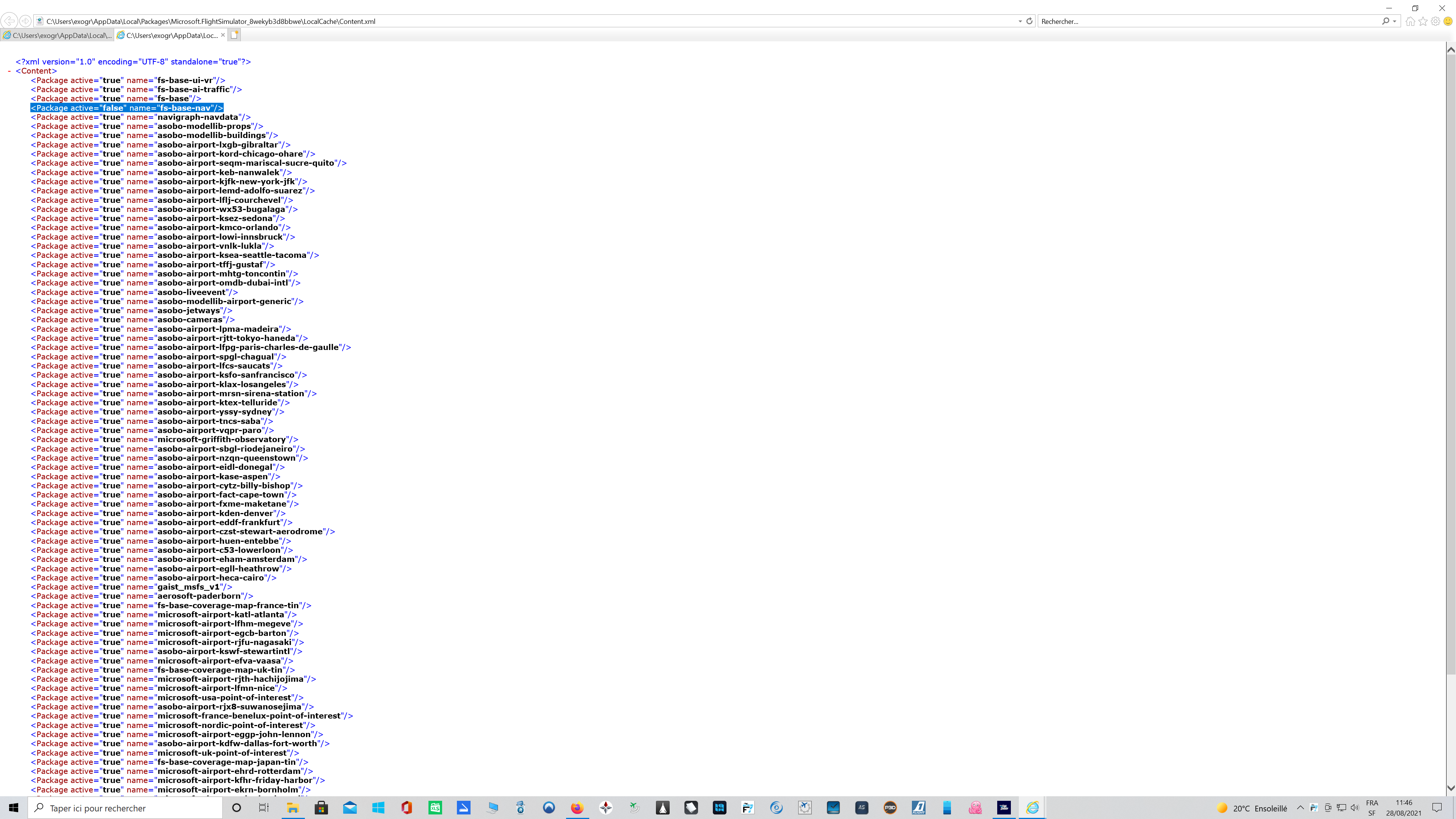Open Microsoft Store from taskbar
1456x819 pixels.
[x=321, y=808]
